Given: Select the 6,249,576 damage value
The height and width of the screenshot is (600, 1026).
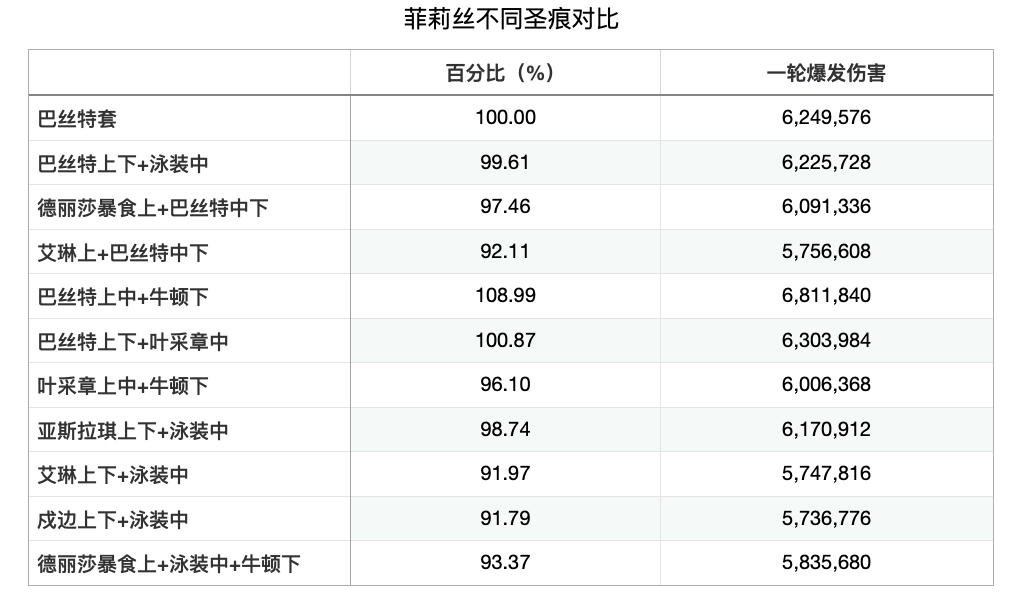Looking at the screenshot, I should 826,118.
